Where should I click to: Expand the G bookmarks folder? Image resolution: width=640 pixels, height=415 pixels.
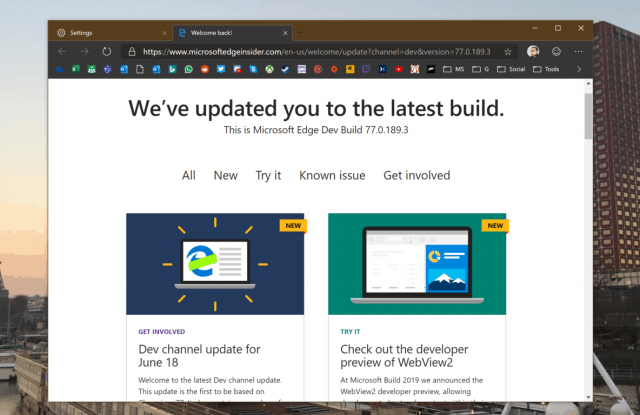tap(480, 69)
